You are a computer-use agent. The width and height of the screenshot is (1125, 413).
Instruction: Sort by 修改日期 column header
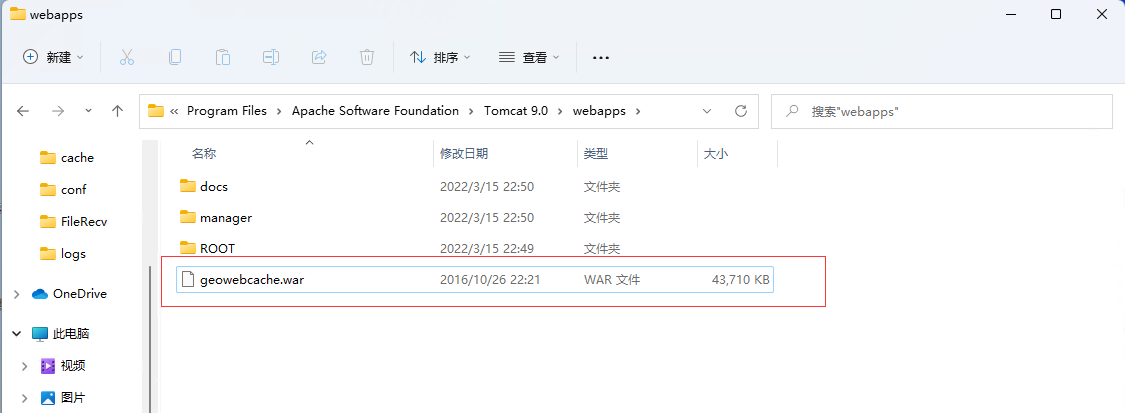(463, 153)
